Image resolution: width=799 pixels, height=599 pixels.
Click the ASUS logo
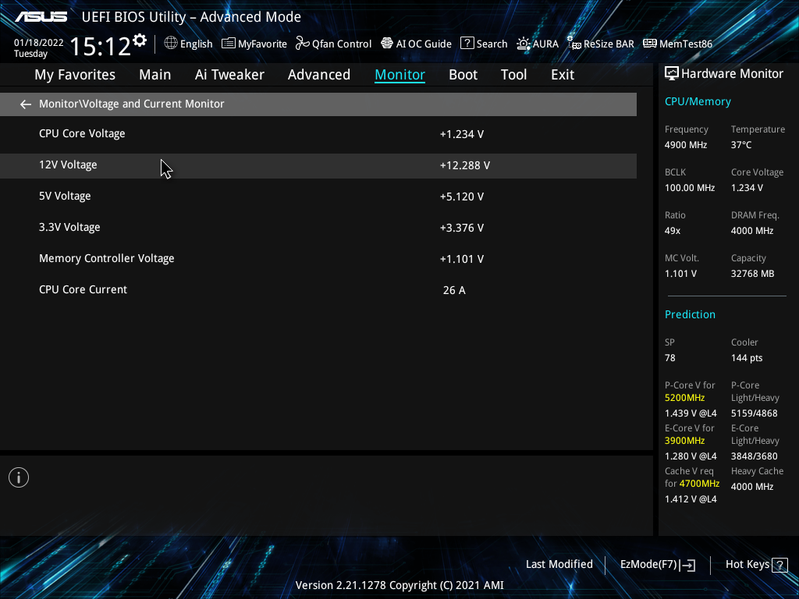tap(41, 17)
